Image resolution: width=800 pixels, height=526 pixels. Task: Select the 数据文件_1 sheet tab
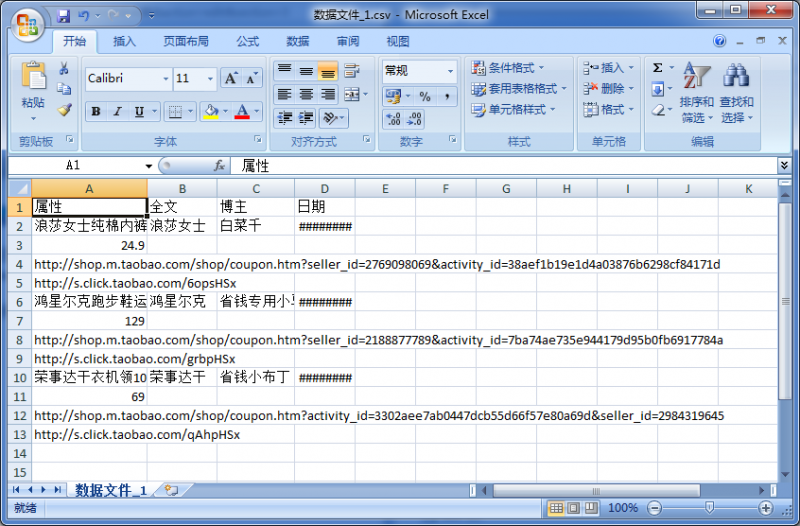coord(111,490)
